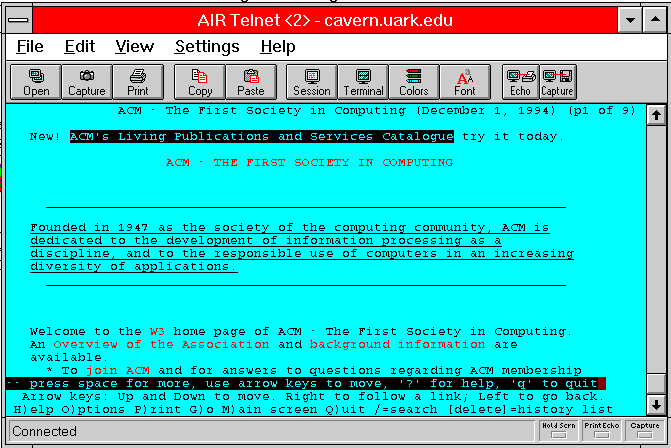Viewport: 671px width, 448px height.
Task: Open the Session settings icon
Action: (311, 82)
